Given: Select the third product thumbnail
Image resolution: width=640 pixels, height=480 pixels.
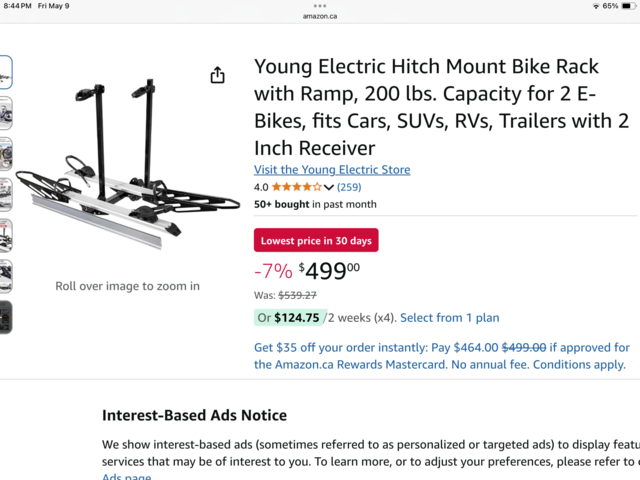Looking at the screenshot, I should (6, 154).
